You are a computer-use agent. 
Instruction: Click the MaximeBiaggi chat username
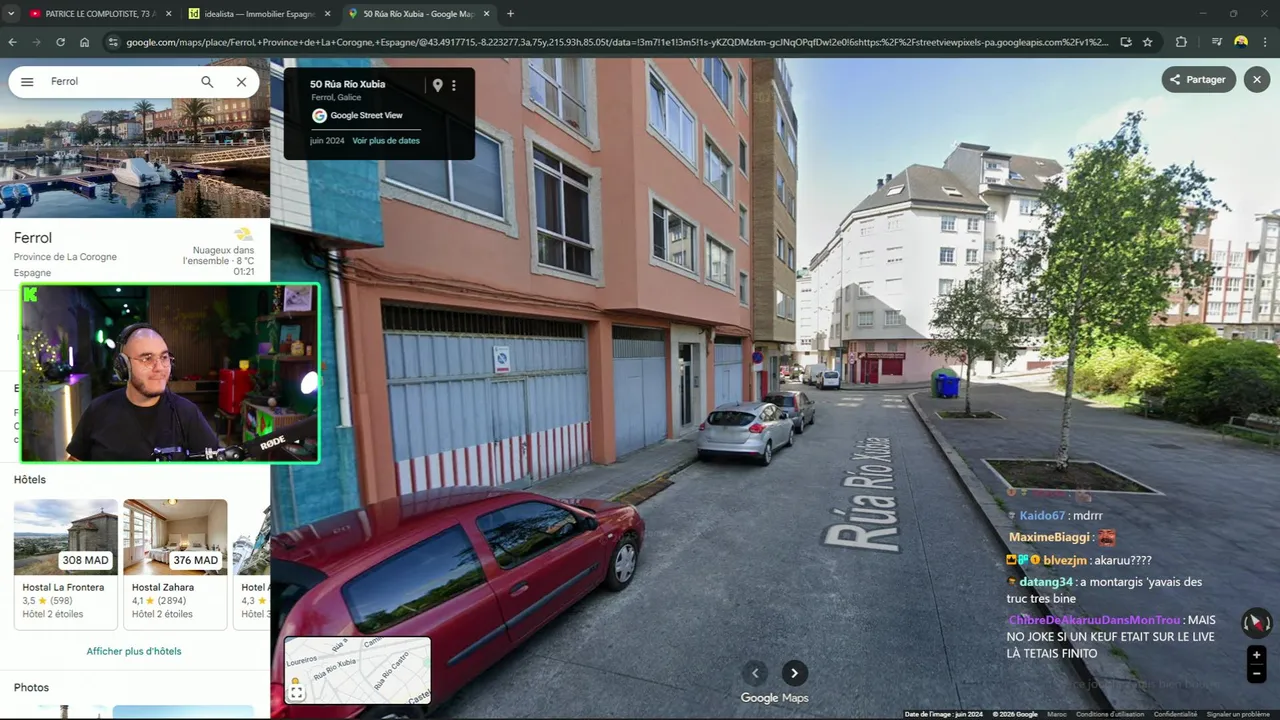pyautogui.click(x=1049, y=538)
